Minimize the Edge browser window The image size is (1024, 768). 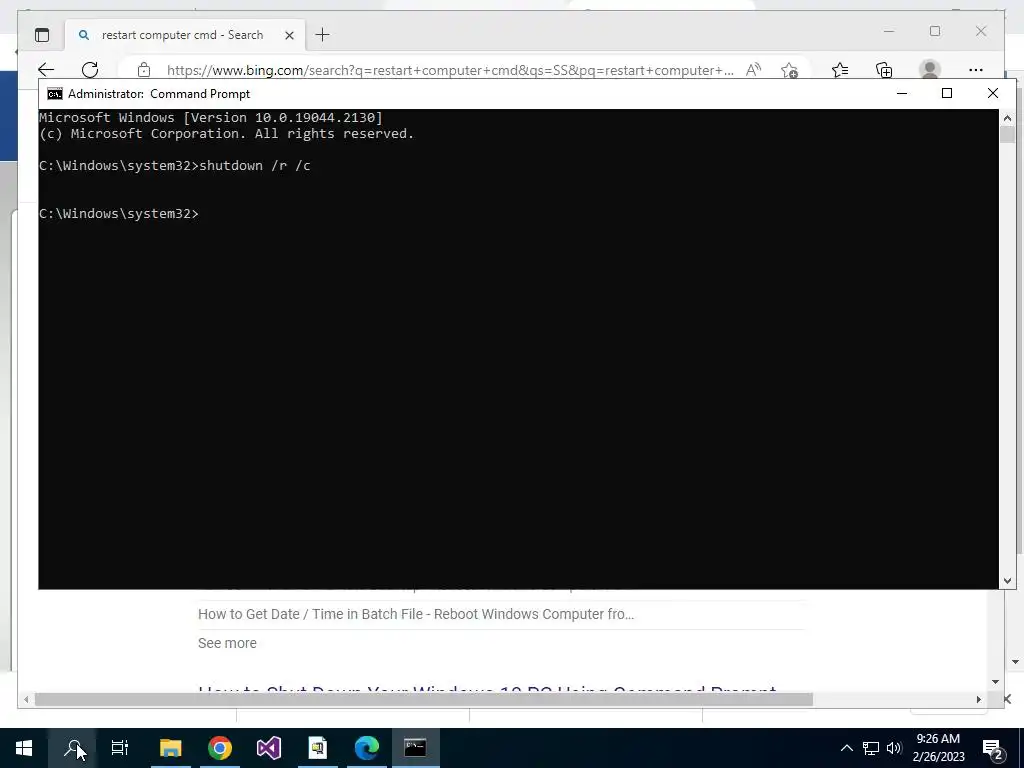(x=889, y=31)
